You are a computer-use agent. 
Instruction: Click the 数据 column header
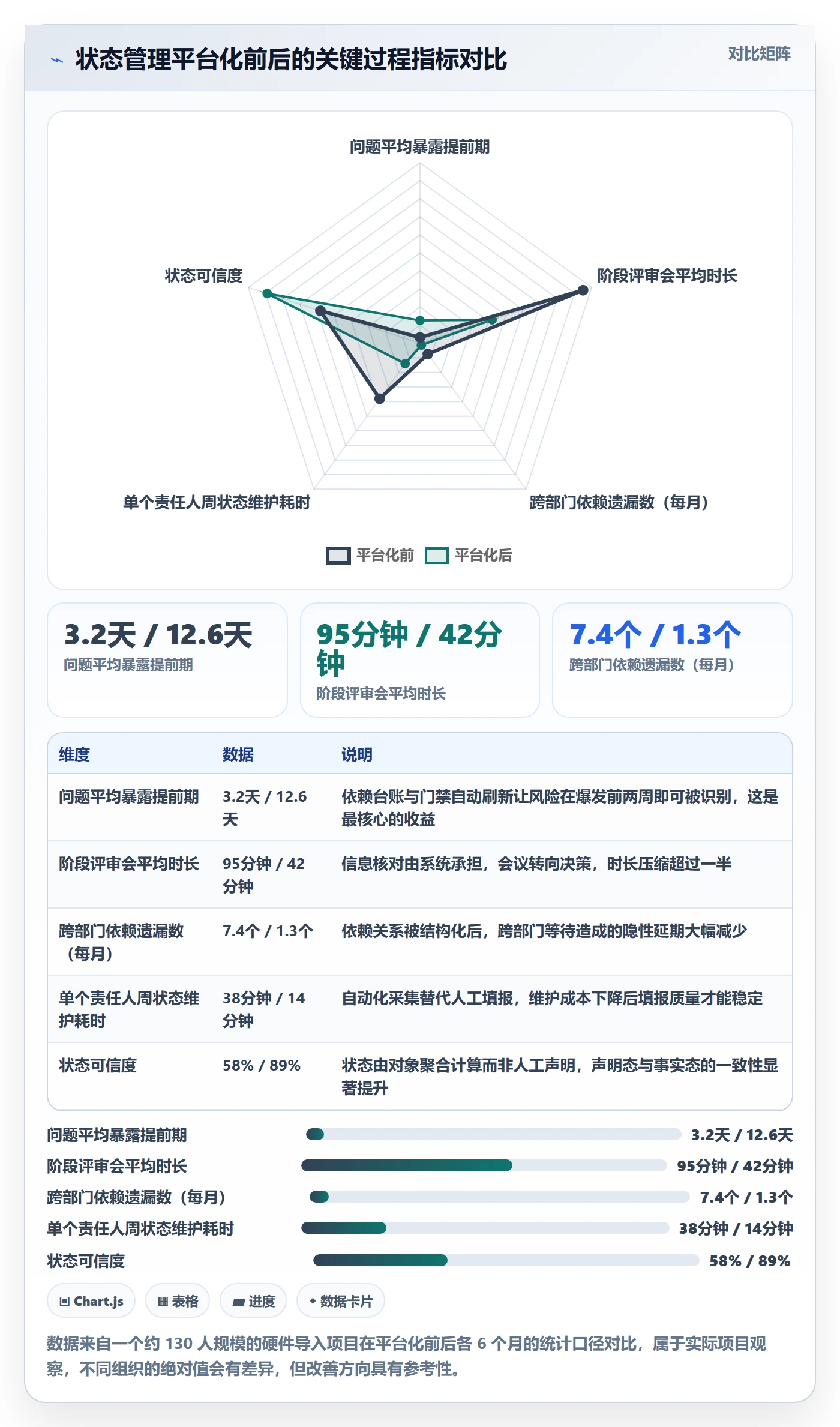pos(238,754)
